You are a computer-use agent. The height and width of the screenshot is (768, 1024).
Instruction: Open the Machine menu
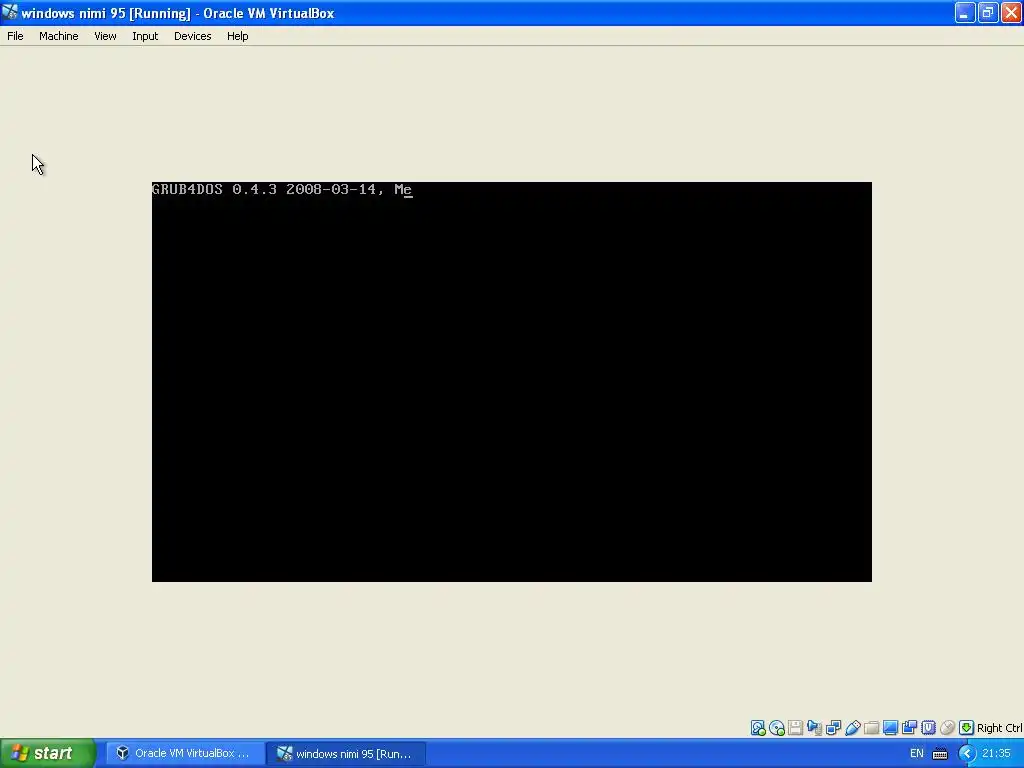[59, 36]
